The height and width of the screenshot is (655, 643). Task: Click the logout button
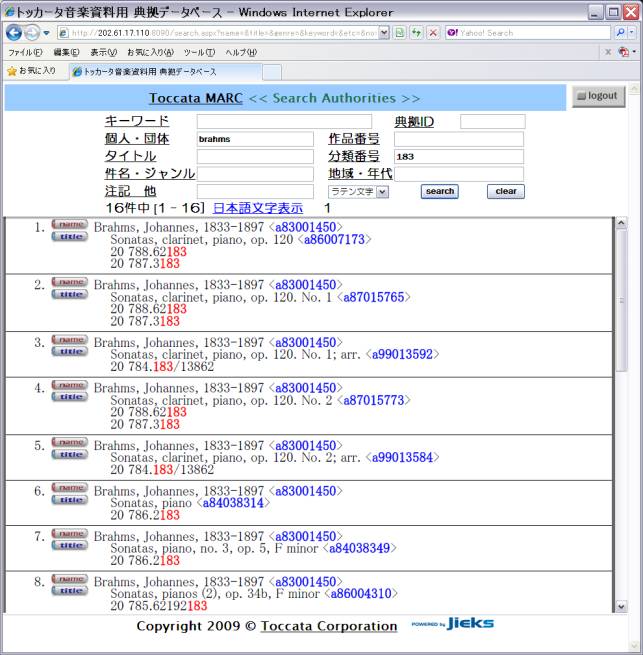point(598,96)
